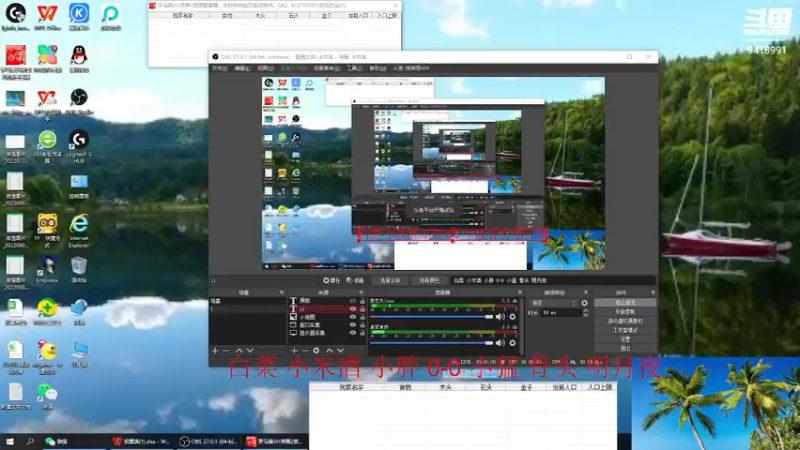
Task: Move scene down with the Scenes panel down arrow
Action: (249, 351)
